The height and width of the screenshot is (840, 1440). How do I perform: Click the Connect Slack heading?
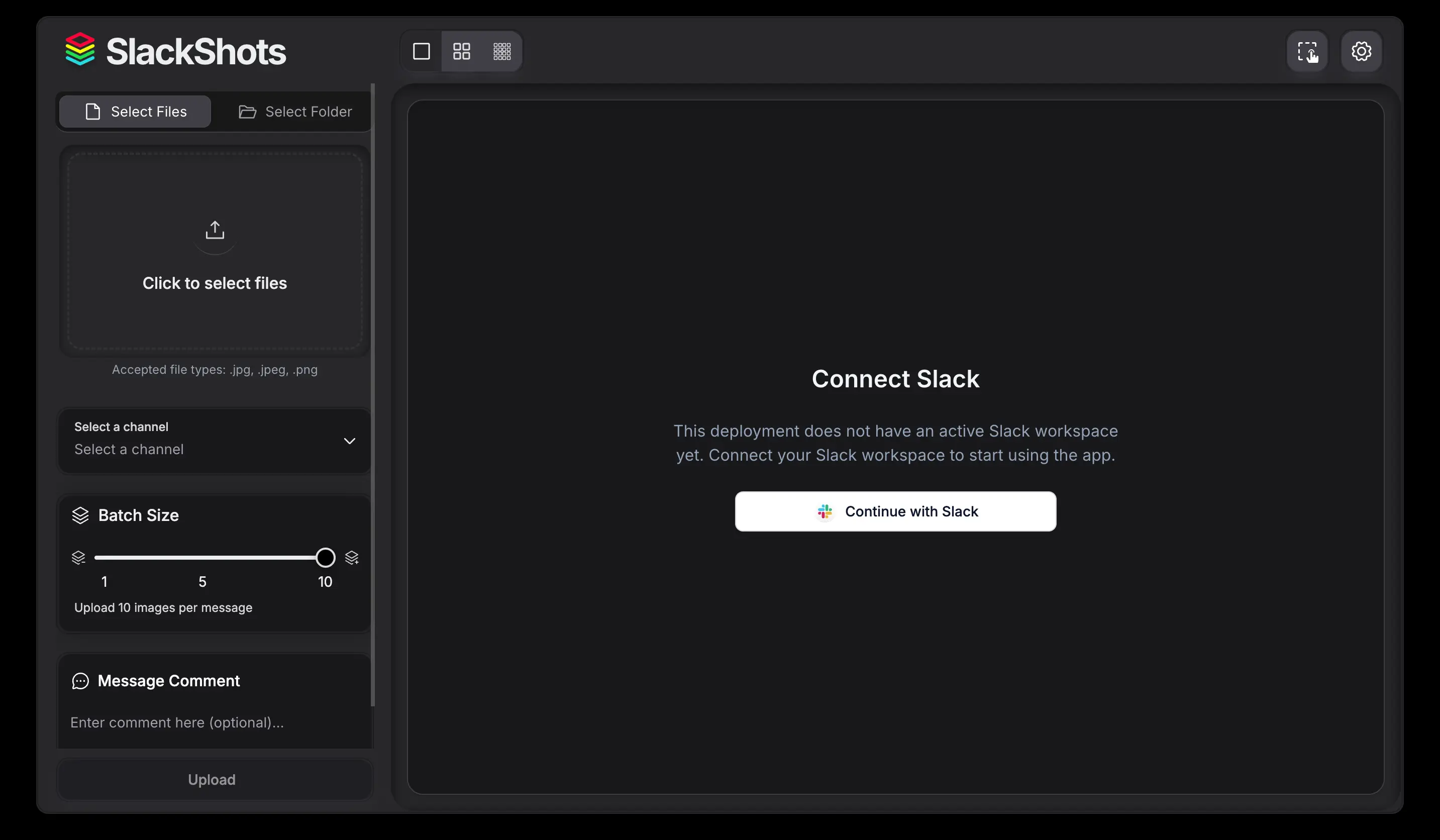click(x=895, y=379)
